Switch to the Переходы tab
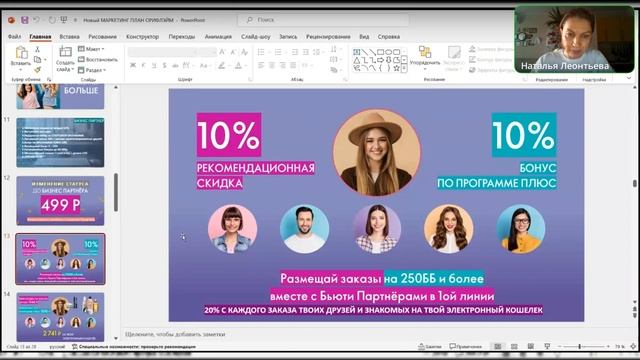 pyautogui.click(x=182, y=37)
